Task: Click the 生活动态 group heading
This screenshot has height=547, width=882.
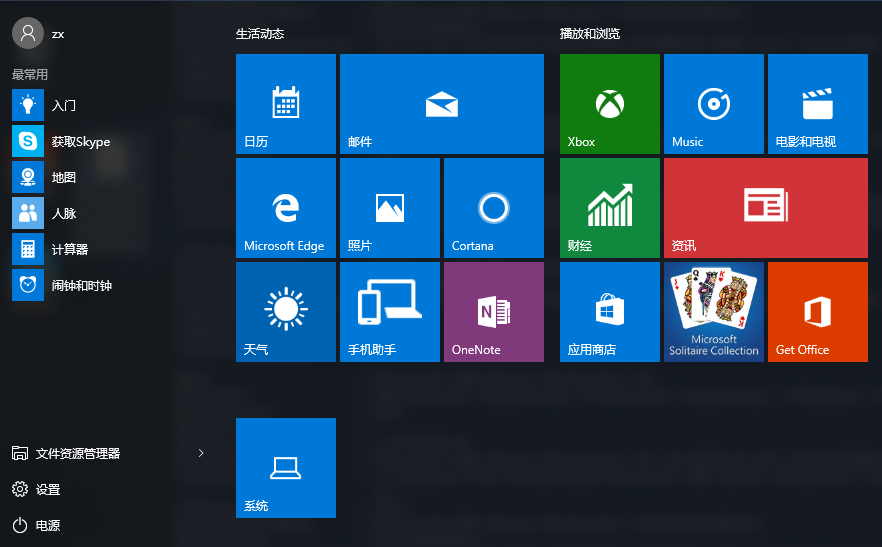Action: pyautogui.click(x=260, y=34)
